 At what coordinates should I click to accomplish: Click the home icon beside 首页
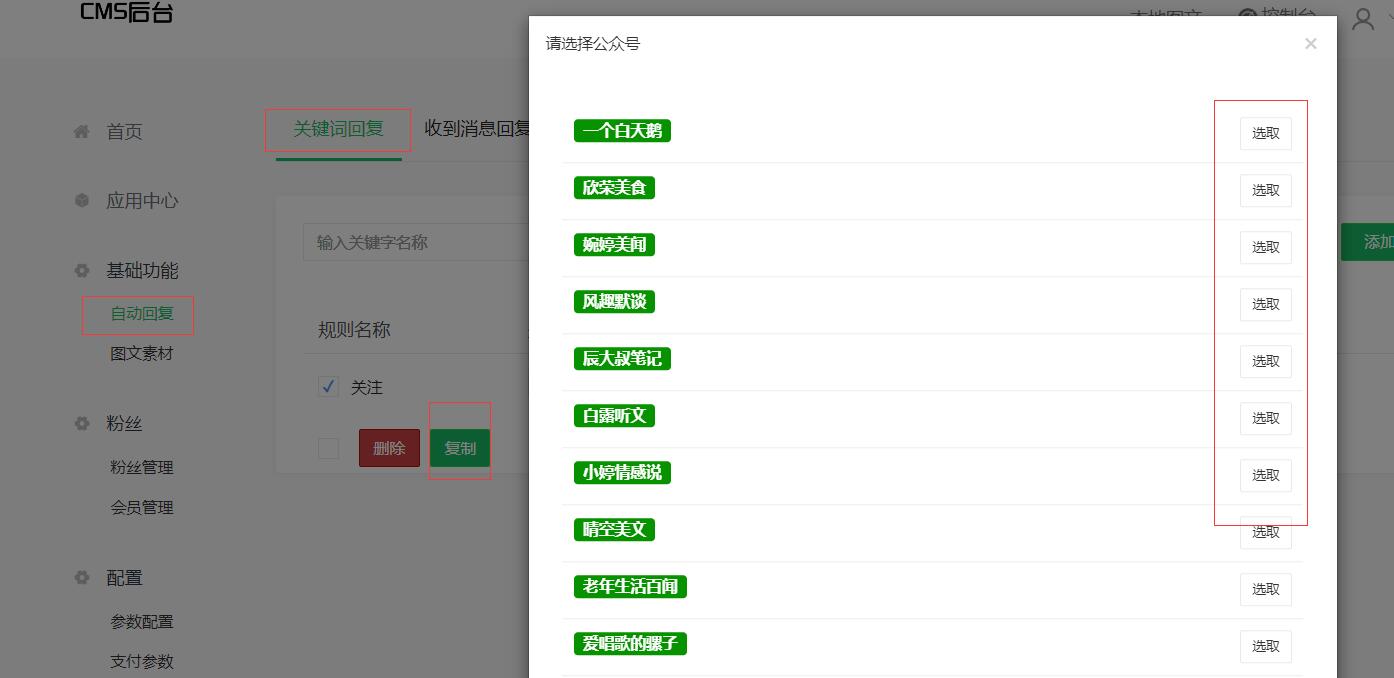click(82, 131)
